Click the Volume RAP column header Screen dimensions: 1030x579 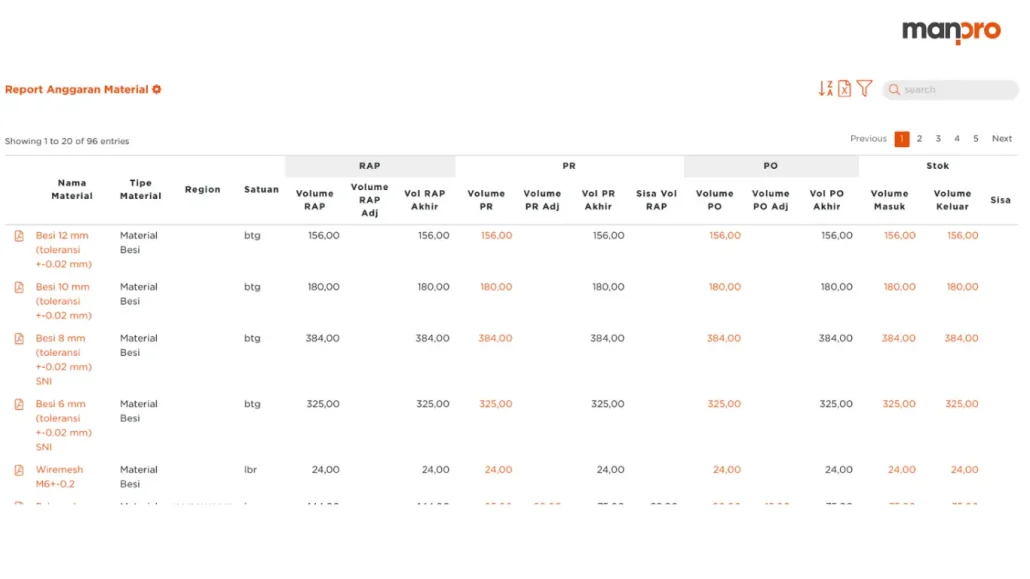tap(314, 200)
